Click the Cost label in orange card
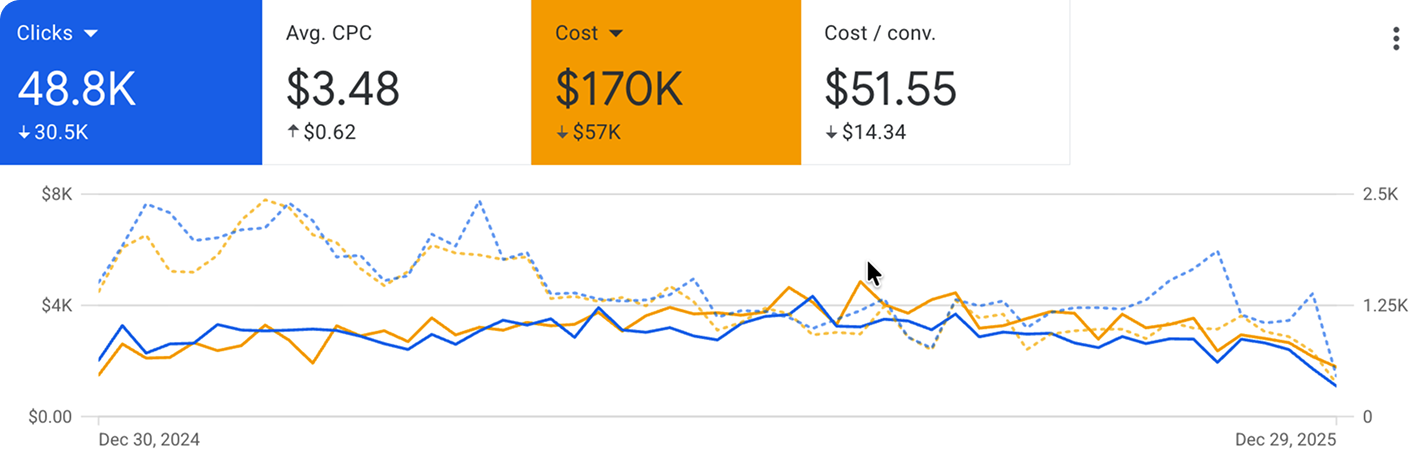The width and height of the screenshot is (1422, 465). click(577, 33)
